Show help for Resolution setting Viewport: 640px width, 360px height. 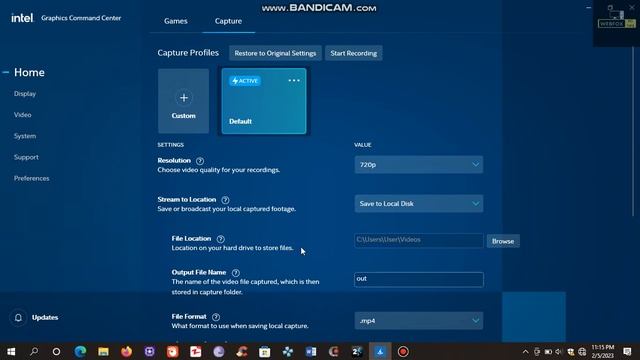[x=200, y=161]
